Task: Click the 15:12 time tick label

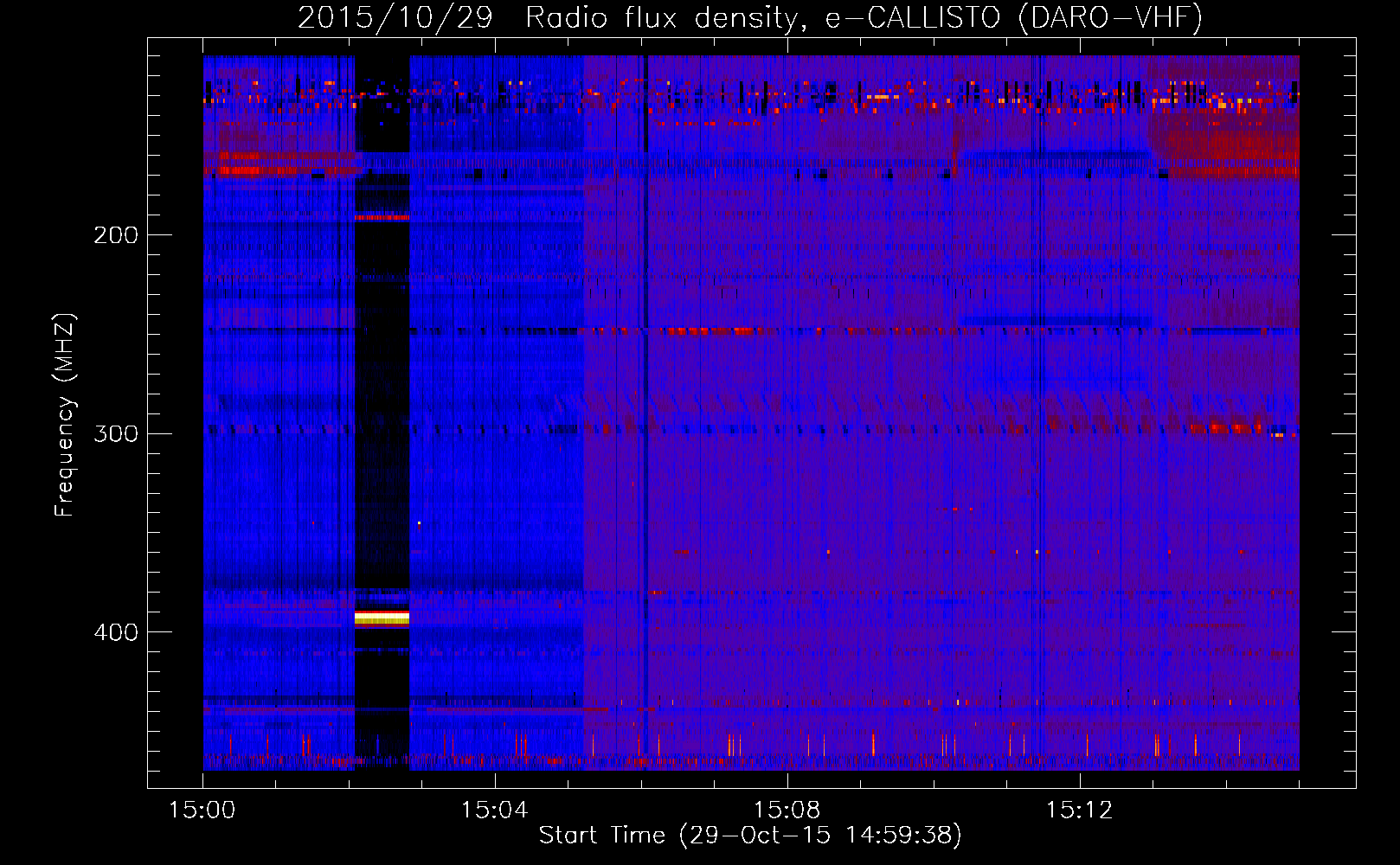Action: 1079,810
